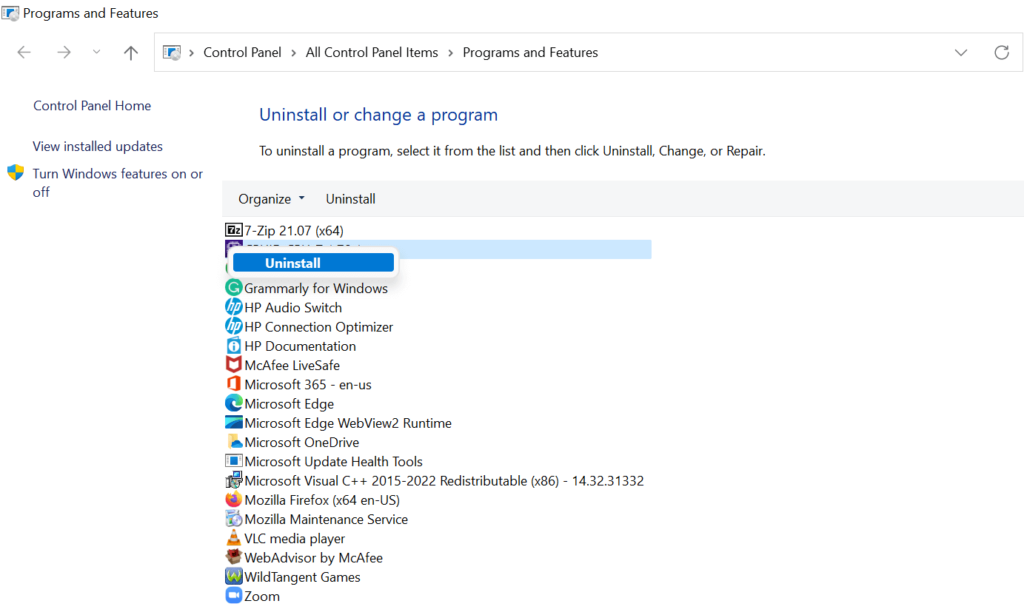
Task: Select the McAfee LiveSafe shield icon
Action: [233, 364]
